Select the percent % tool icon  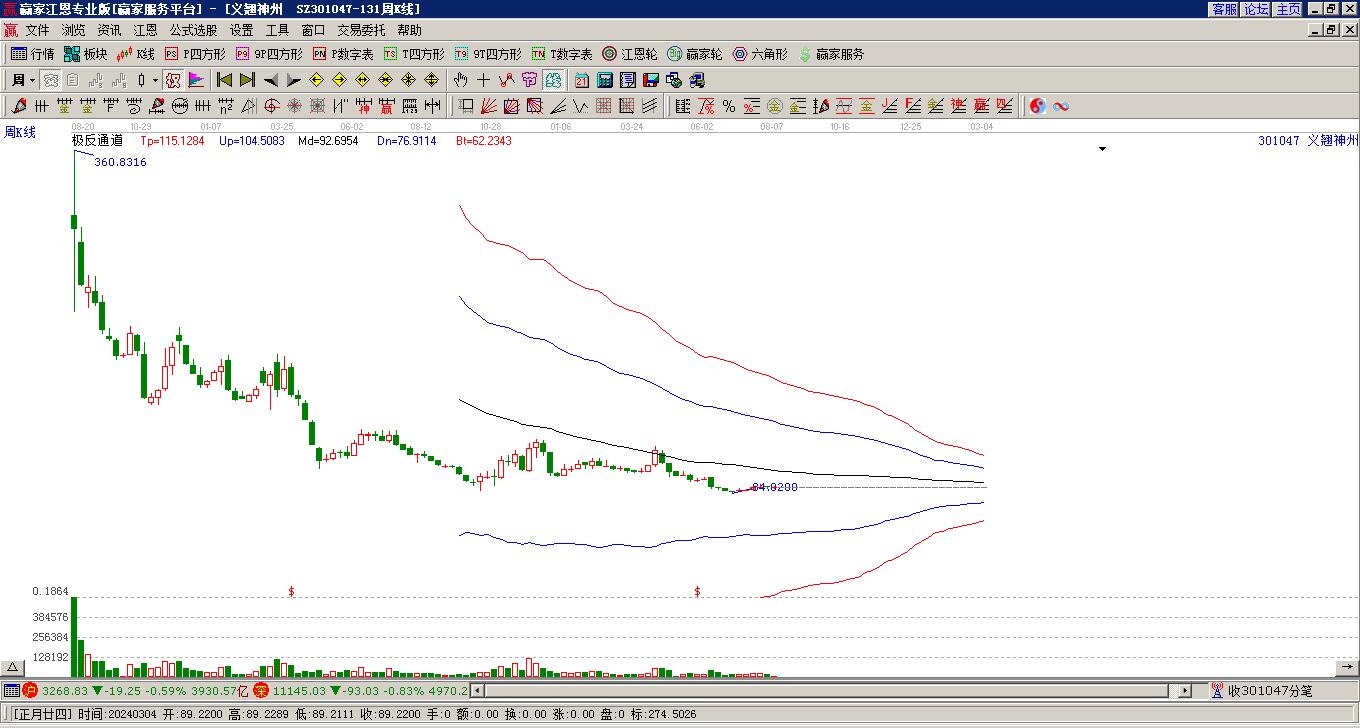coord(728,106)
